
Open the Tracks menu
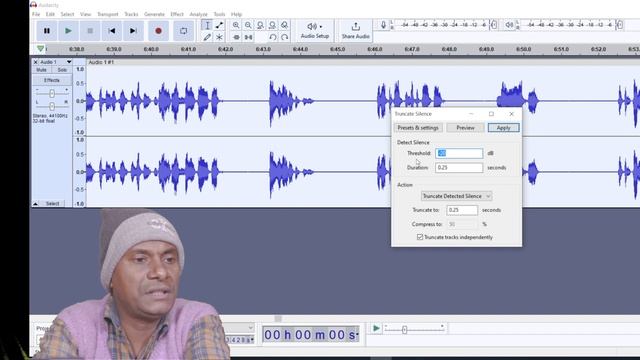click(131, 14)
